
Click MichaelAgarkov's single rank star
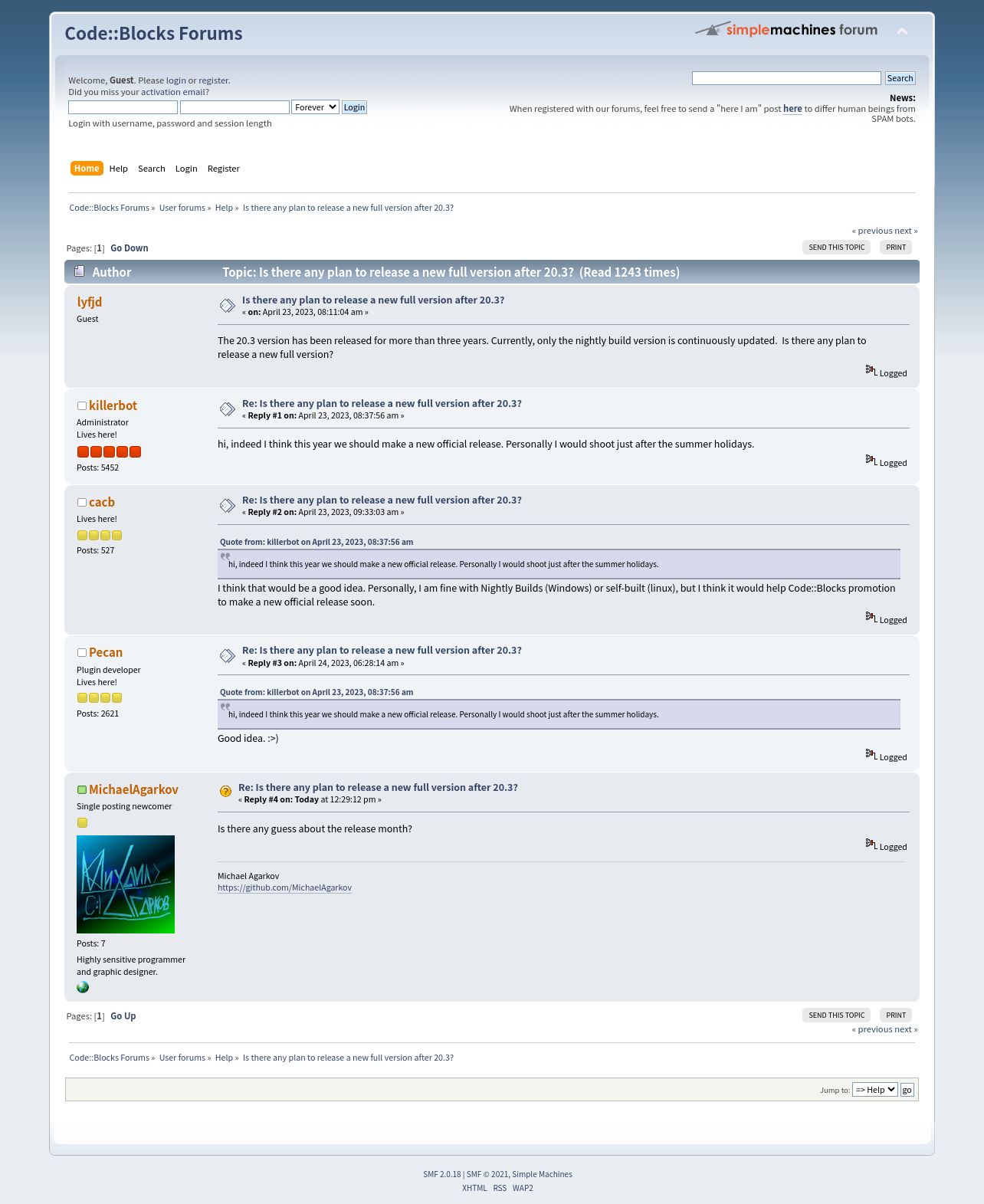[82, 822]
